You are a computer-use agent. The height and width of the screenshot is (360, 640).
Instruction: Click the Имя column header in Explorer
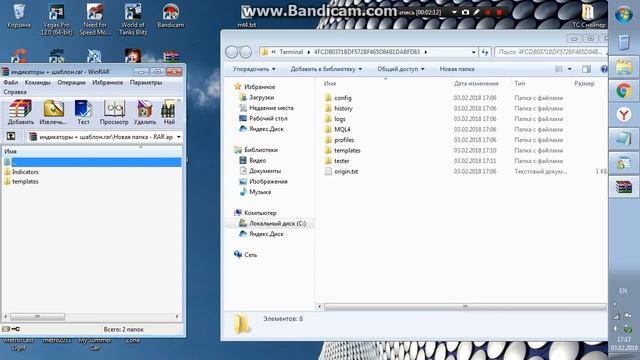330,83
